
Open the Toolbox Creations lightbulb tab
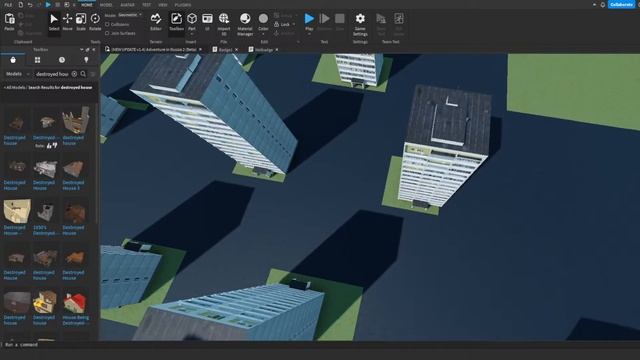86,60
